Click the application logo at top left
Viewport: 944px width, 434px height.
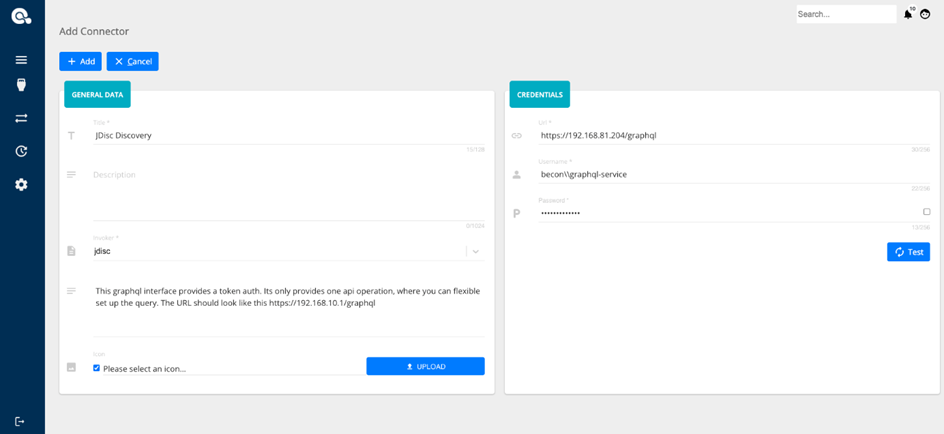(21, 16)
